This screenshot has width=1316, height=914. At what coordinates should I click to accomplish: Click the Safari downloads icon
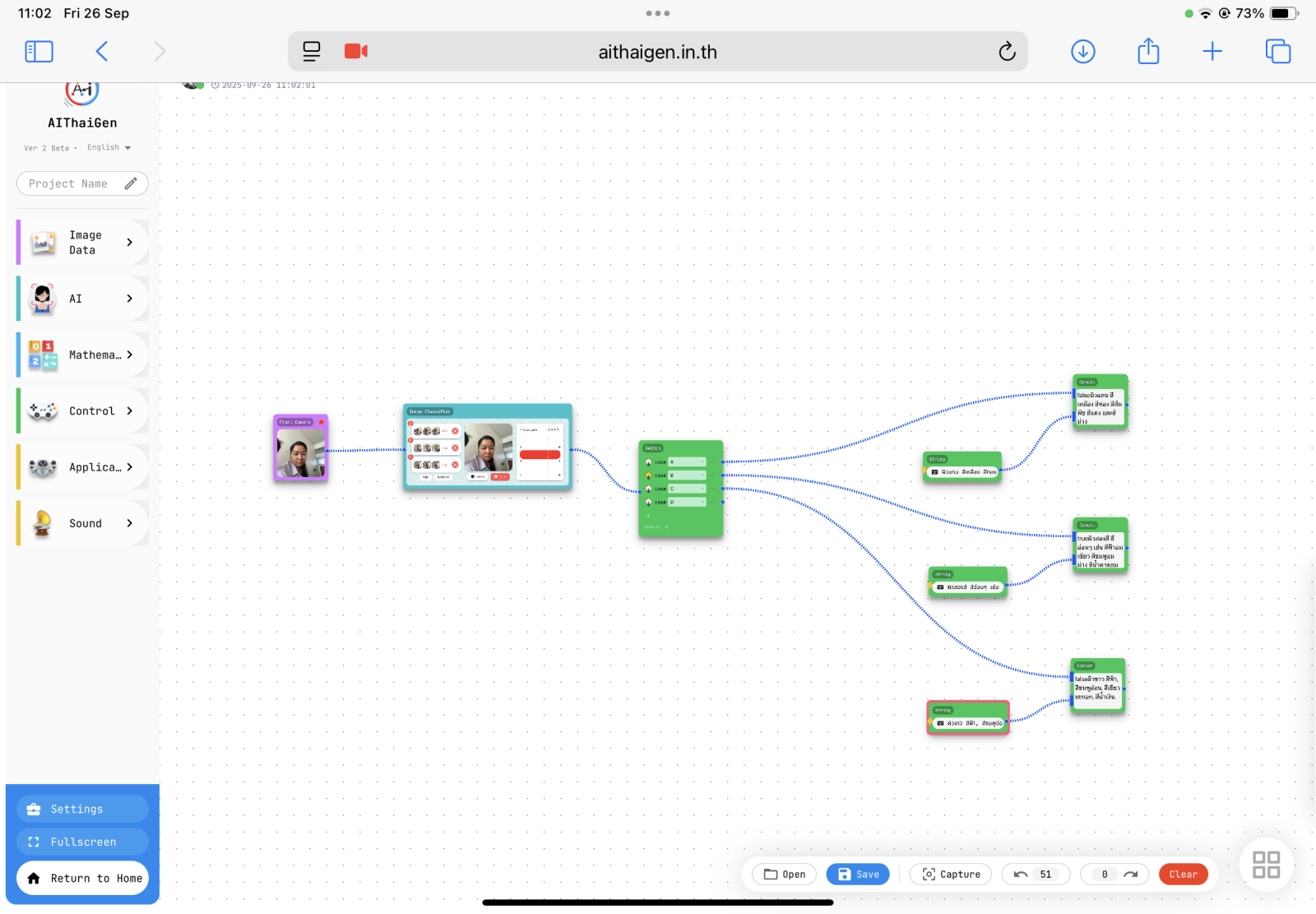coord(1082,52)
